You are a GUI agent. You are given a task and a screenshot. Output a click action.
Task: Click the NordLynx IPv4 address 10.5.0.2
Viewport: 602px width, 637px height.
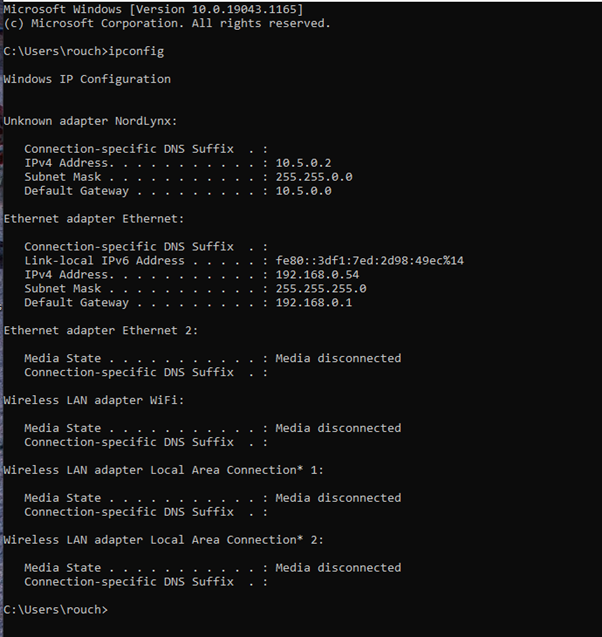303,163
